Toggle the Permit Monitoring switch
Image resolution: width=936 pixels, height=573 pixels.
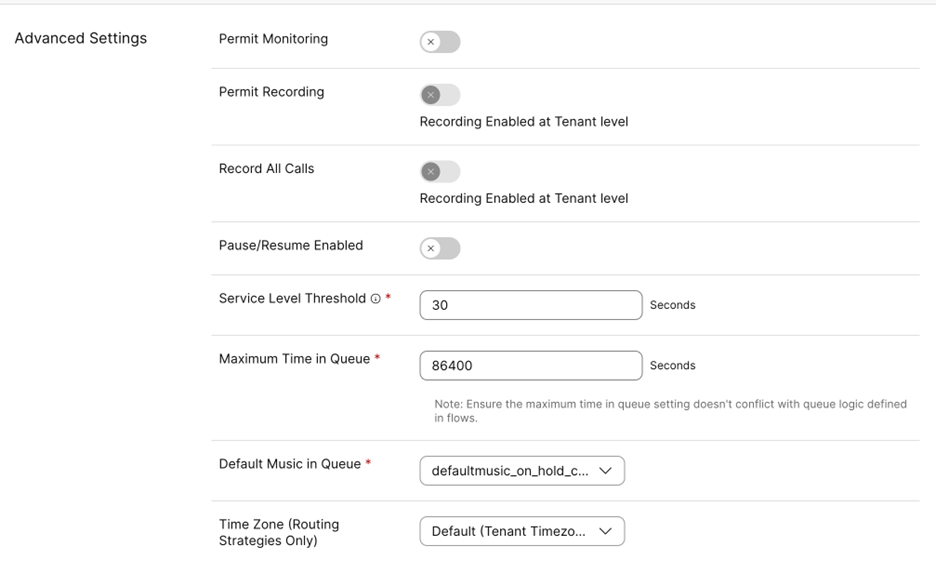(440, 42)
